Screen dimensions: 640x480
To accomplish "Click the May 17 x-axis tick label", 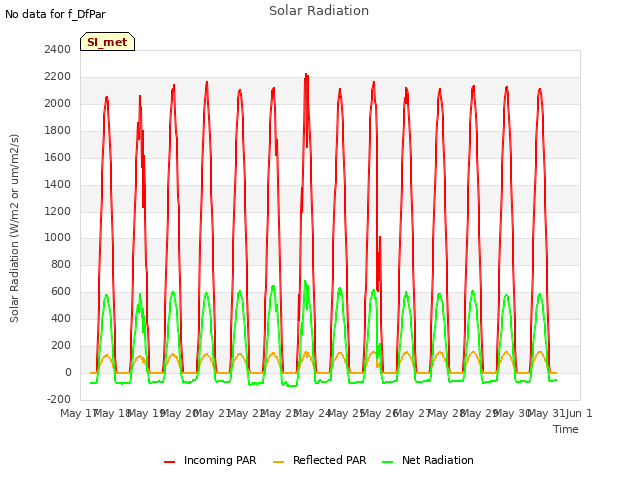I will (78, 413).
